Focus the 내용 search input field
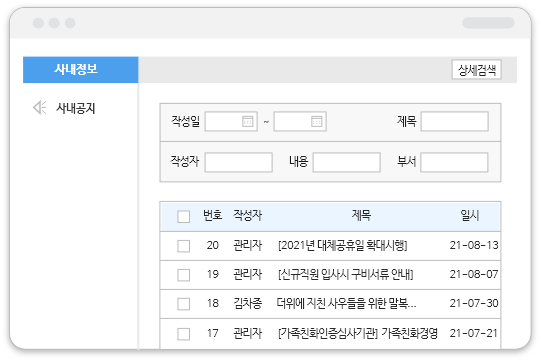541x361 pixels. (347, 162)
